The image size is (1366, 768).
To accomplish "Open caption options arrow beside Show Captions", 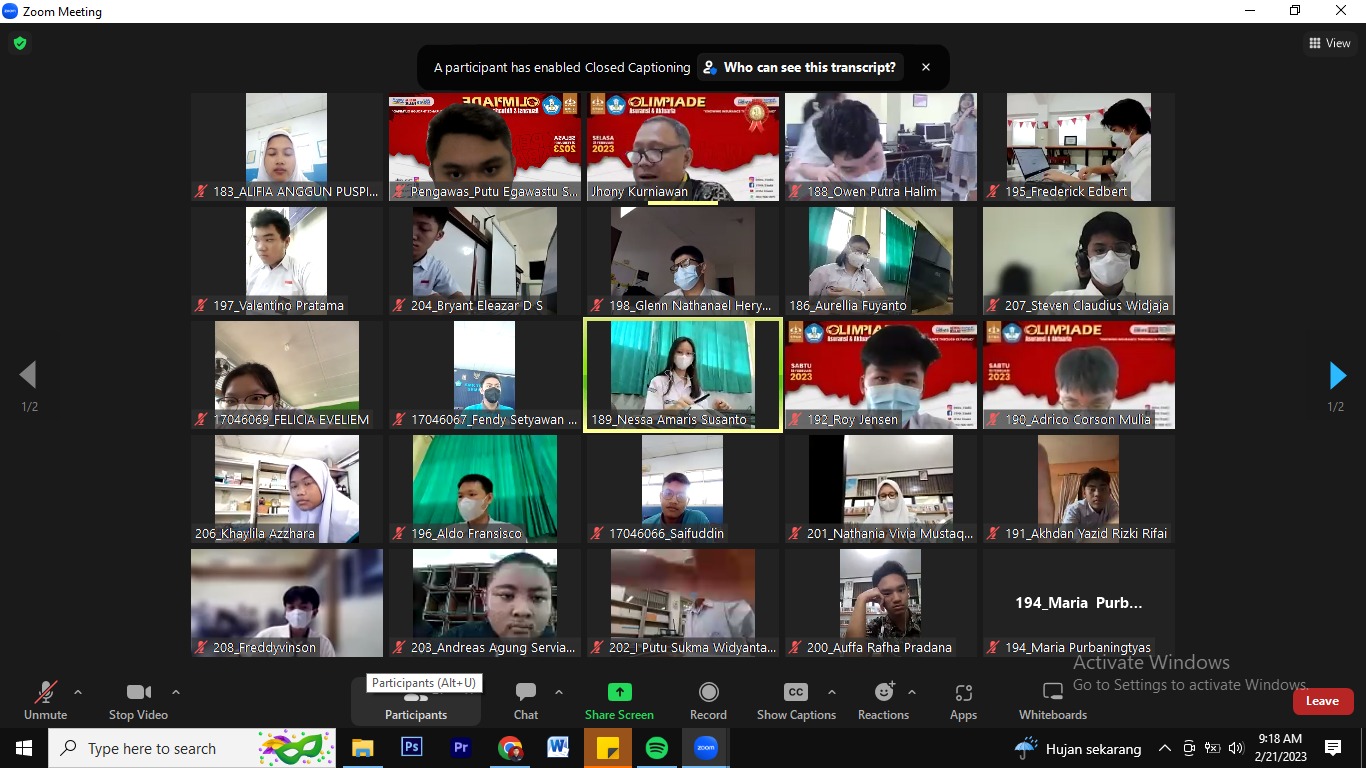I will [832, 692].
